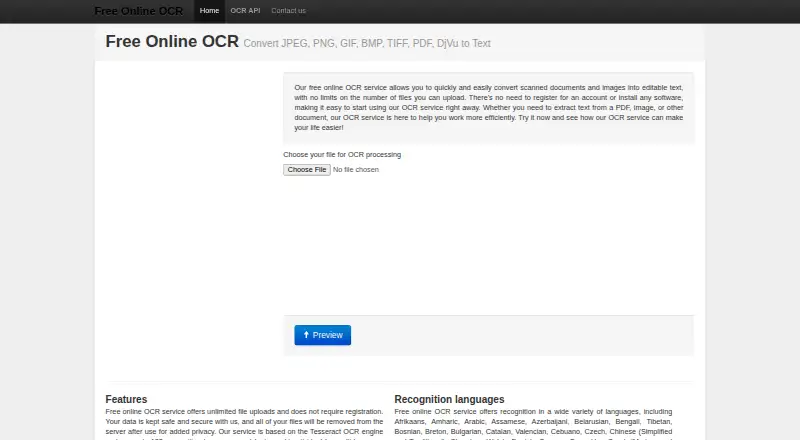
Task: Click the 'No file chosen' text
Action: coord(356,169)
